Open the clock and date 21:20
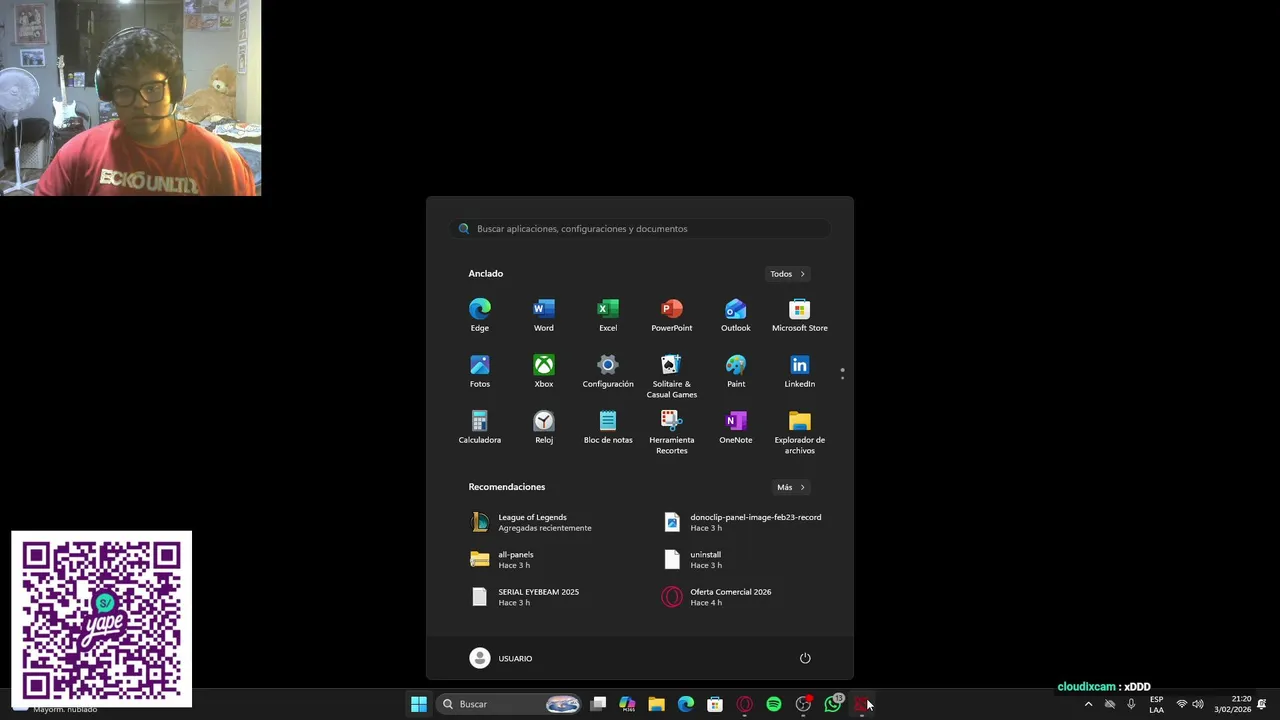 pyautogui.click(x=1233, y=704)
